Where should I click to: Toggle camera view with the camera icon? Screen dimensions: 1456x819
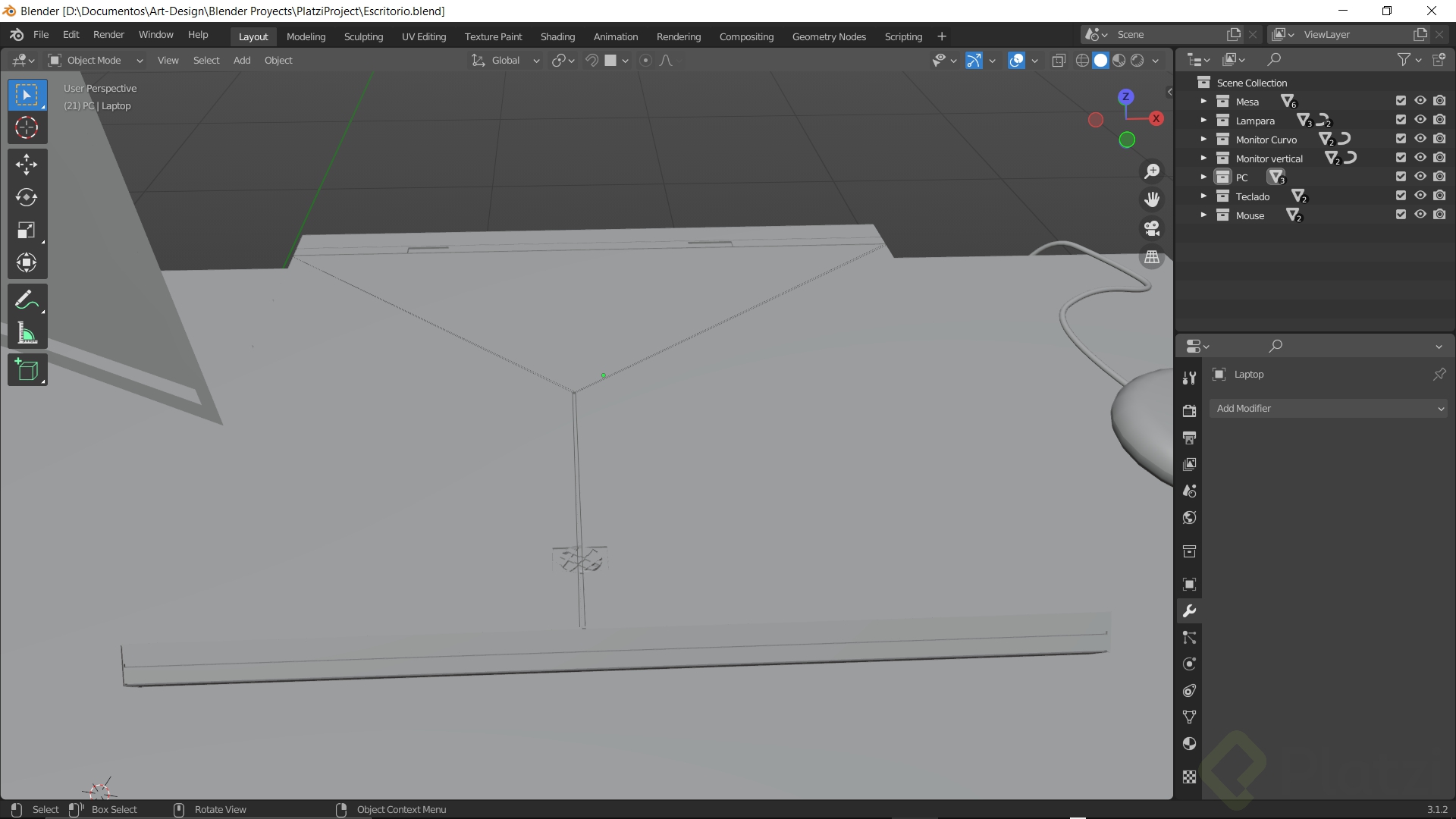coord(1152,228)
